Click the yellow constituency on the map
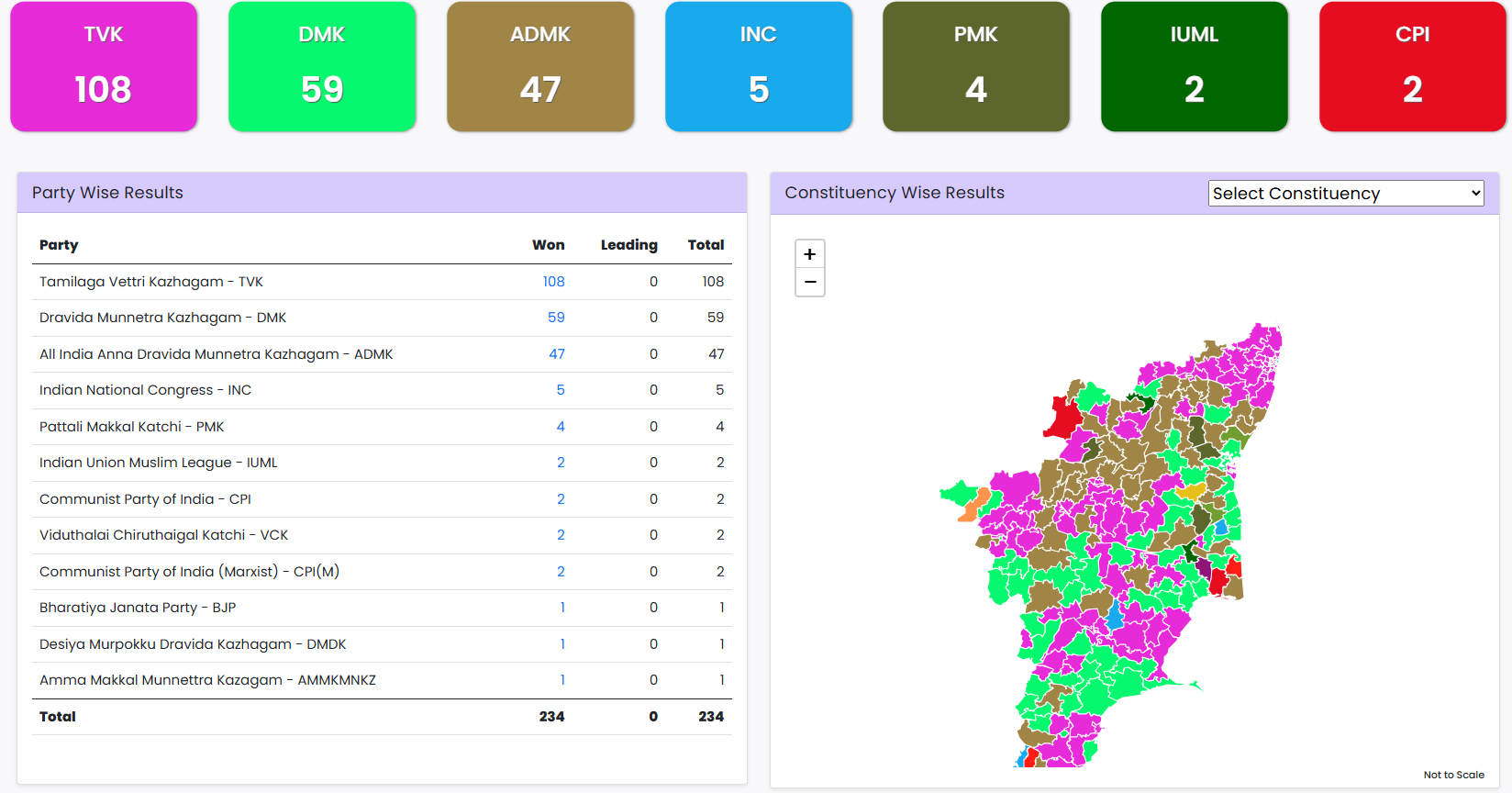 pyautogui.click(x=1191, y=491)
